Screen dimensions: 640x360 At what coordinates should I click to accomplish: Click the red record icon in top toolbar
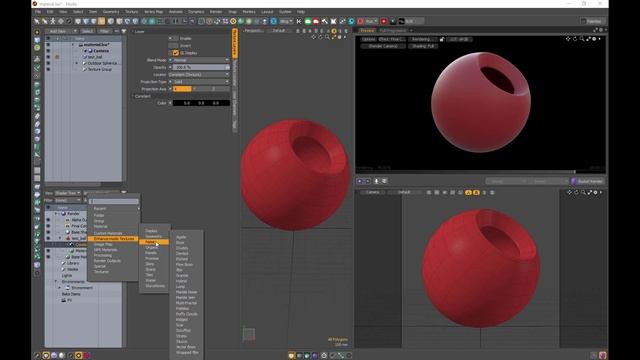tap(384, 21)
